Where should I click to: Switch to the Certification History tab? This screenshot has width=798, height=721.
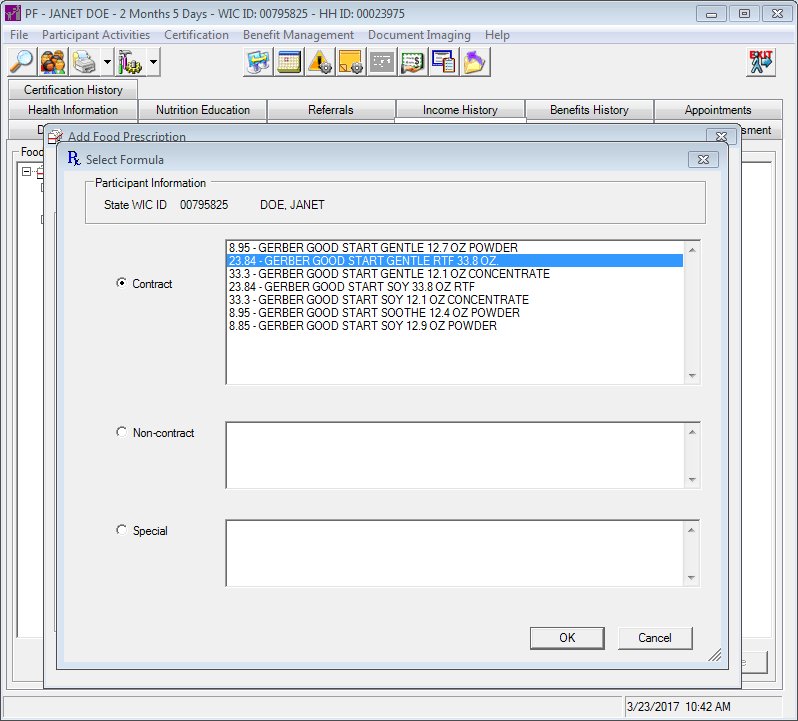[73, 90]
